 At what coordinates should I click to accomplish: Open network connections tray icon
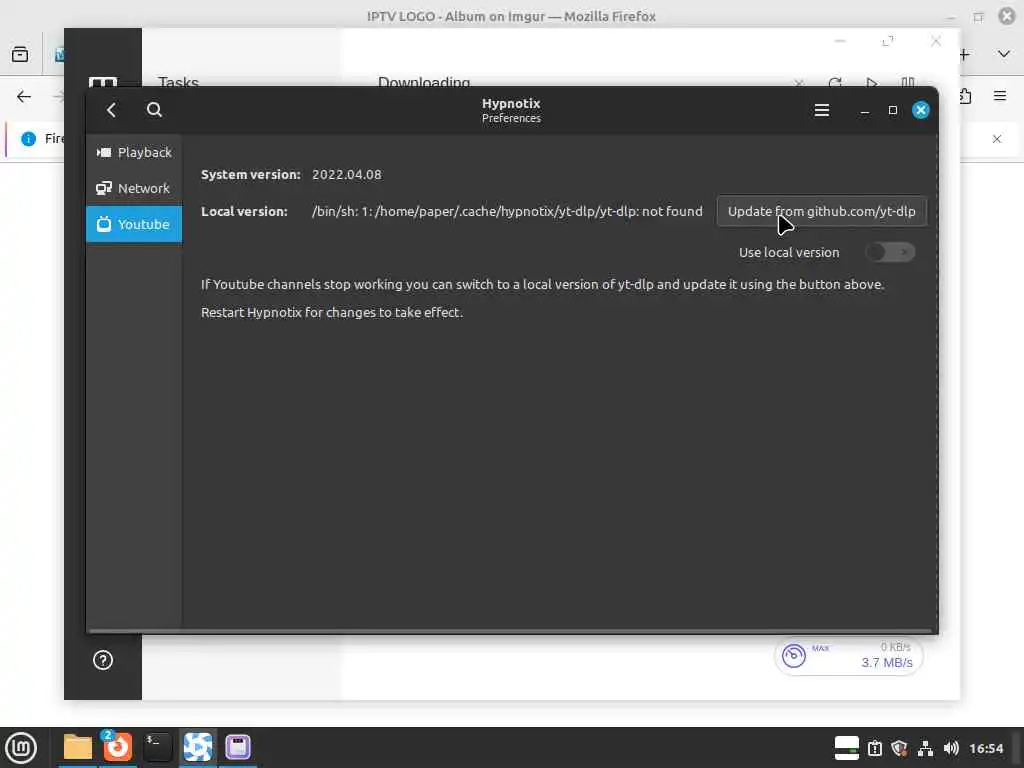pyautogui.click(x=925, y=748)
